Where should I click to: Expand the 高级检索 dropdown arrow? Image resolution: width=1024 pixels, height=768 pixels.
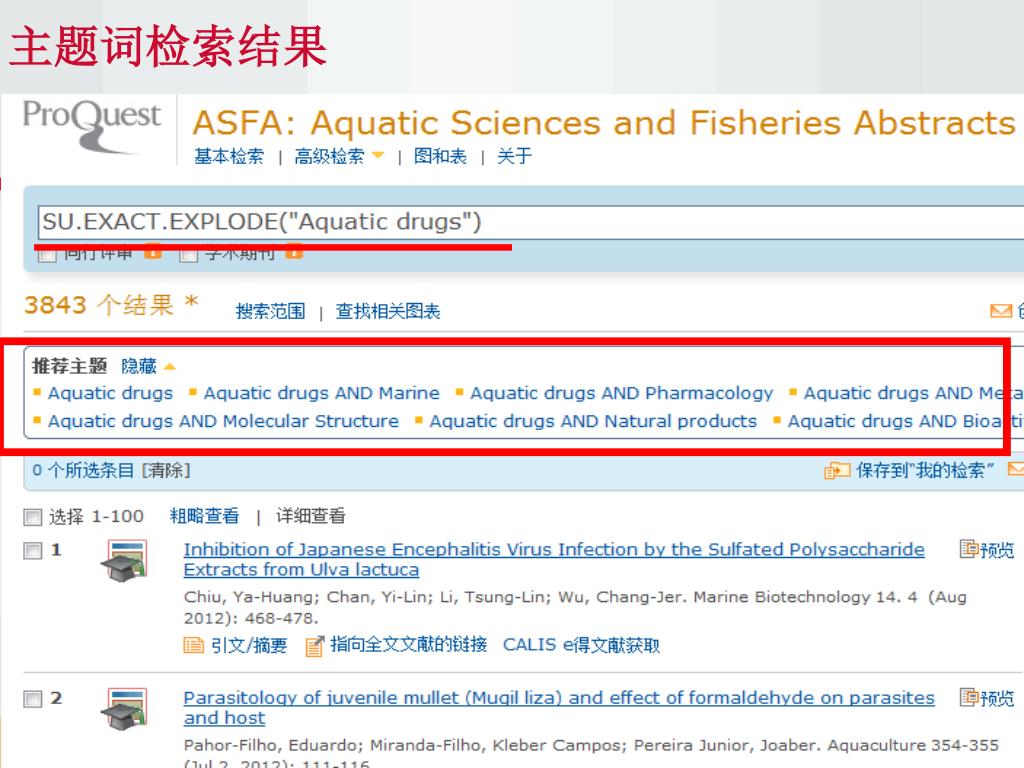point(378,155)
